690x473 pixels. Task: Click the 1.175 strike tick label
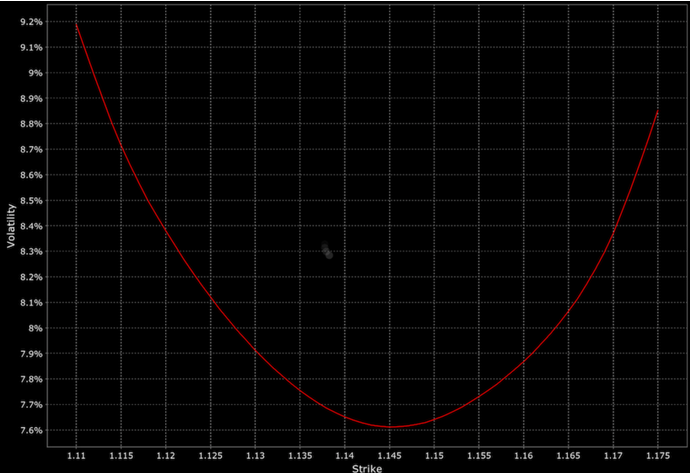pyautogui.click(x=657, y=453)
